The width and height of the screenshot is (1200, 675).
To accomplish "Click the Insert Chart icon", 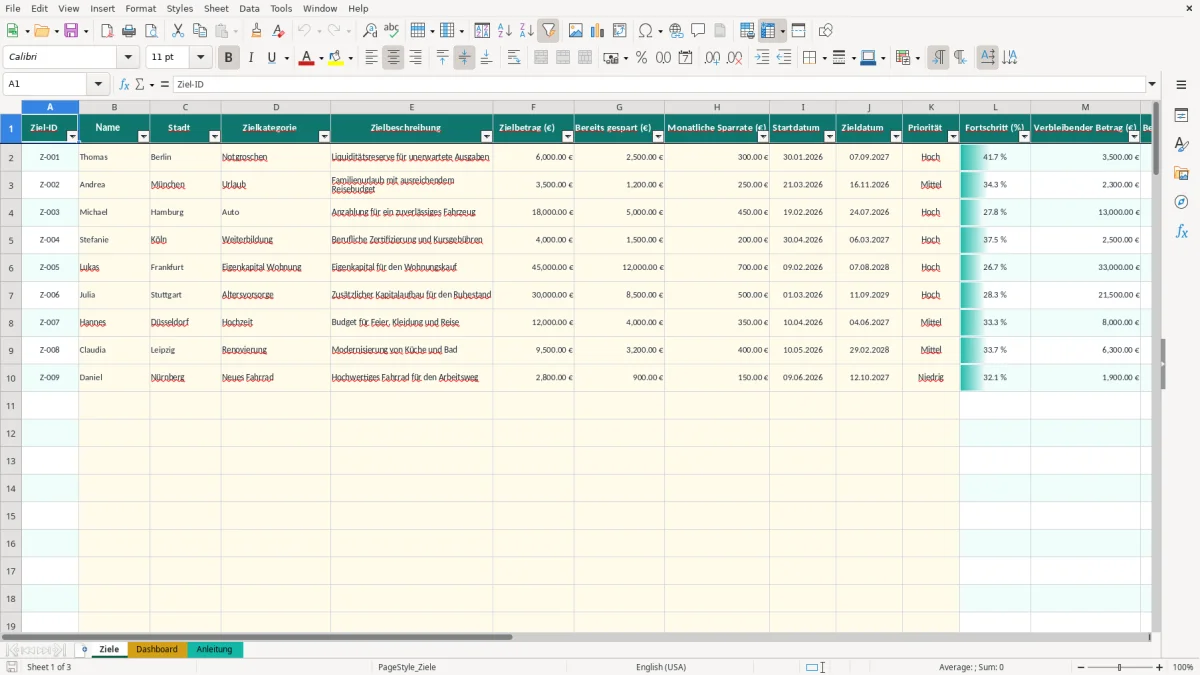I will tap(597, 31).
